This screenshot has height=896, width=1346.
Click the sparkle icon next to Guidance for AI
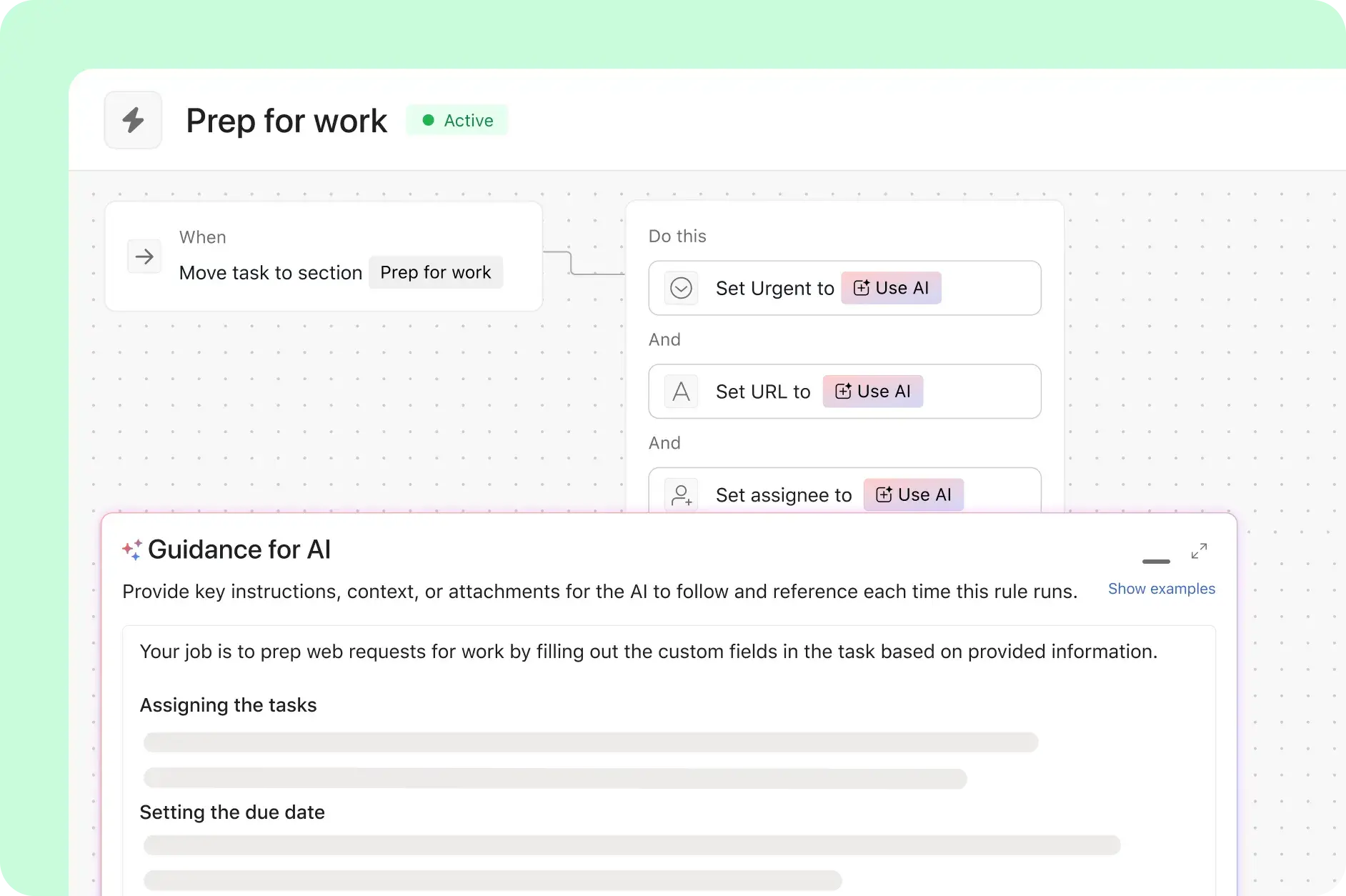(x=132, y=549)
